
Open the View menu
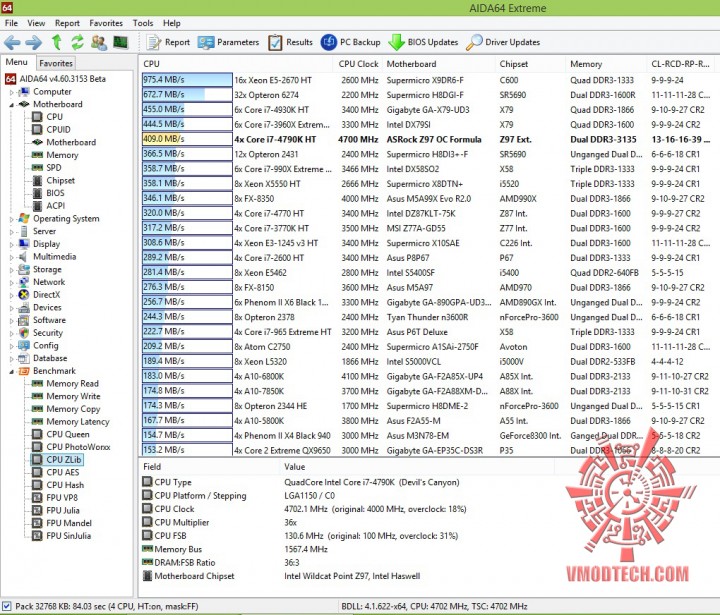point(36,23)
